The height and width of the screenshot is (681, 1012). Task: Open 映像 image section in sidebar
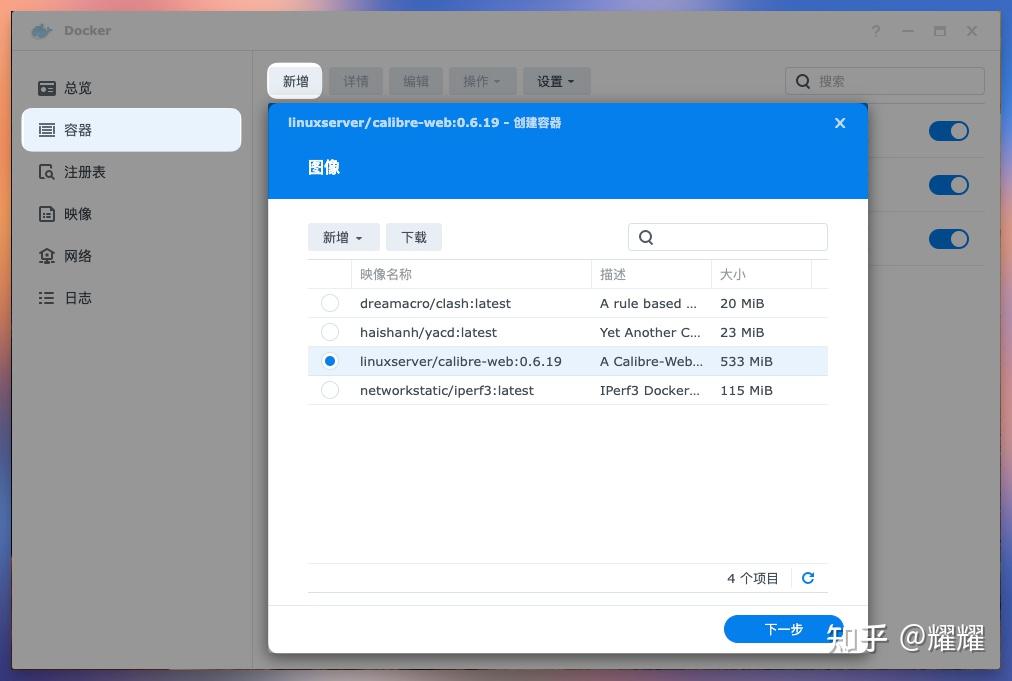[132, 214]
